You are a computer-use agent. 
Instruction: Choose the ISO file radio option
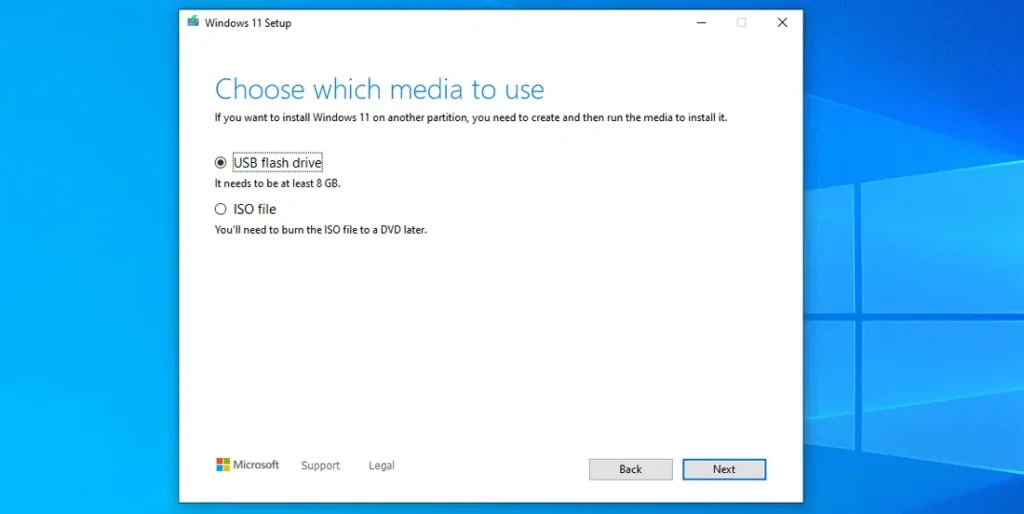(x=221, y=209)
